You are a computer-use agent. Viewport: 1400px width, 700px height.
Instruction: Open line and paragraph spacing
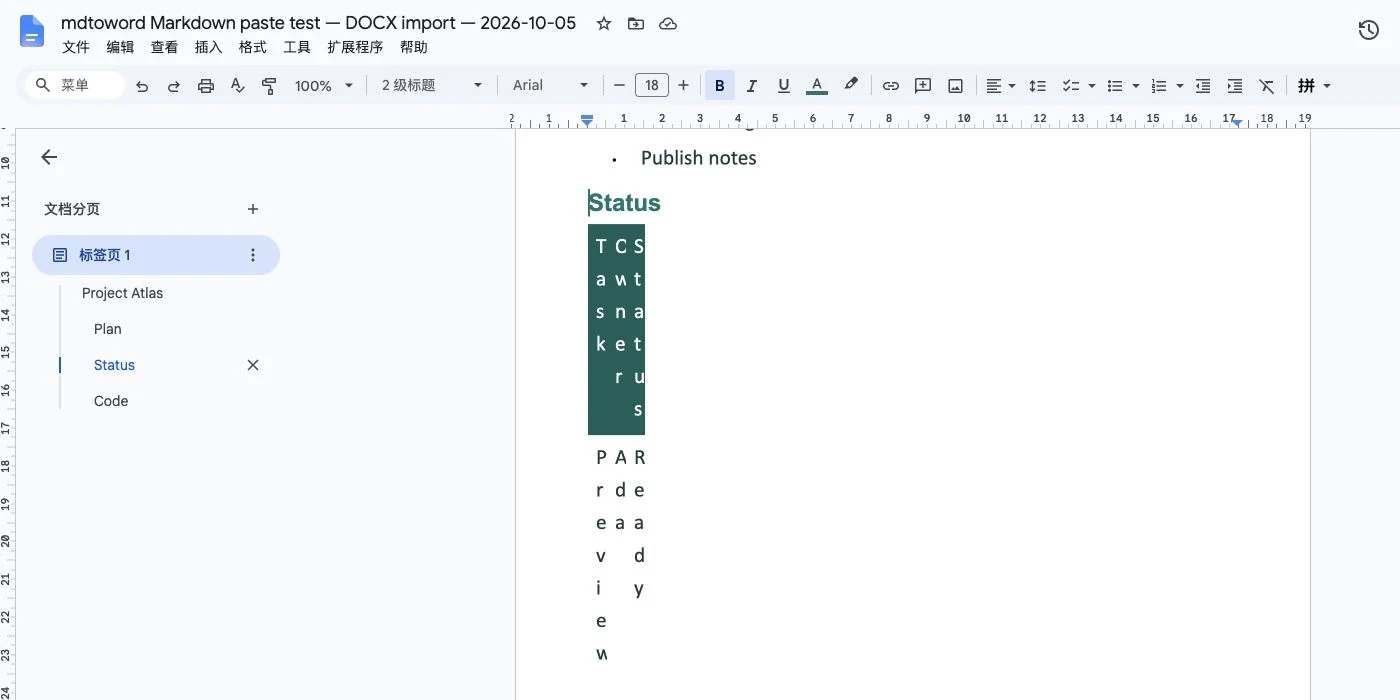click(x=1038, y=86)
